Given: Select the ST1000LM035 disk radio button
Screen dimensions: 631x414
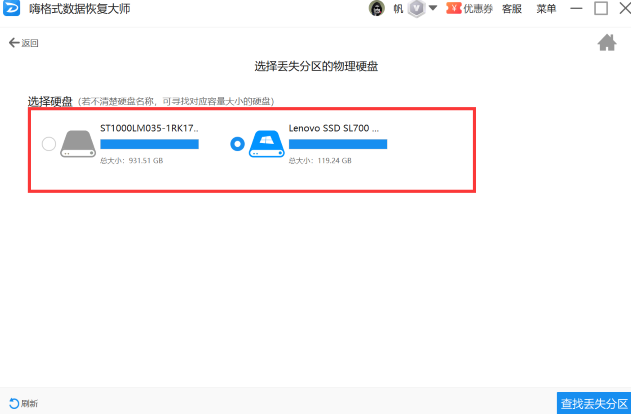Looking at the screenshot, I should pyautogui.click(x=49, y=144).
